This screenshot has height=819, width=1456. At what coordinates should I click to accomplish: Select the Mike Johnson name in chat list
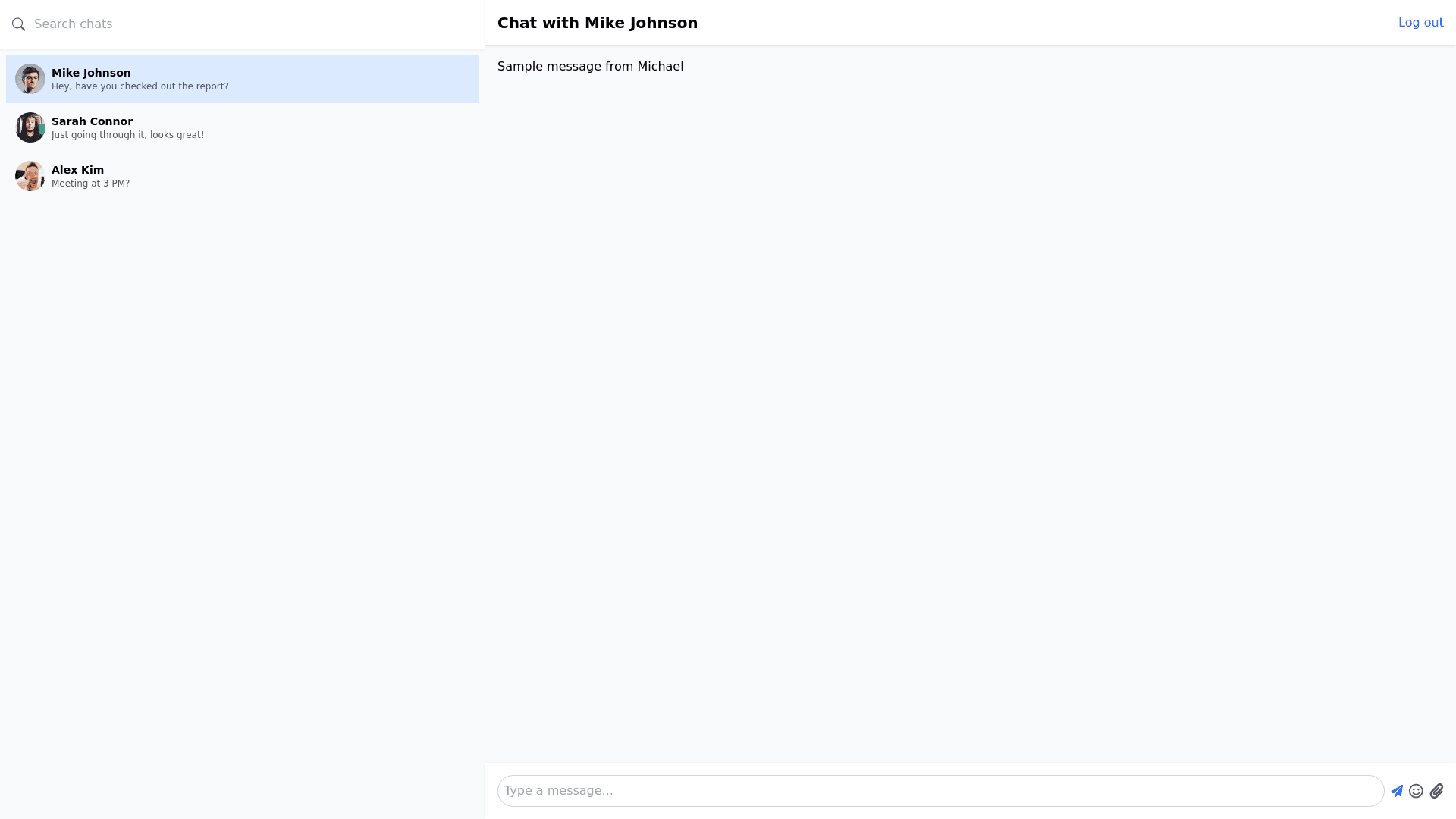91,73
